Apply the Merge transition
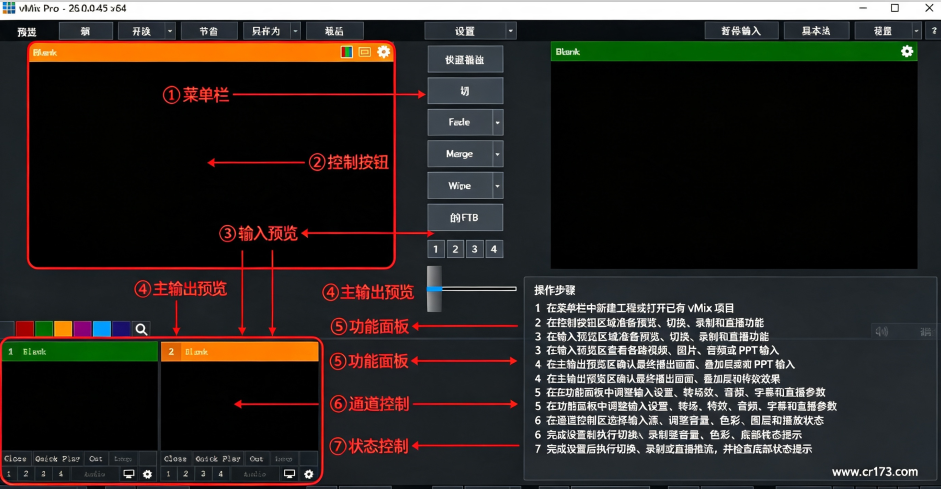This screenshot has width=941, height=489. tap(460, 154)
